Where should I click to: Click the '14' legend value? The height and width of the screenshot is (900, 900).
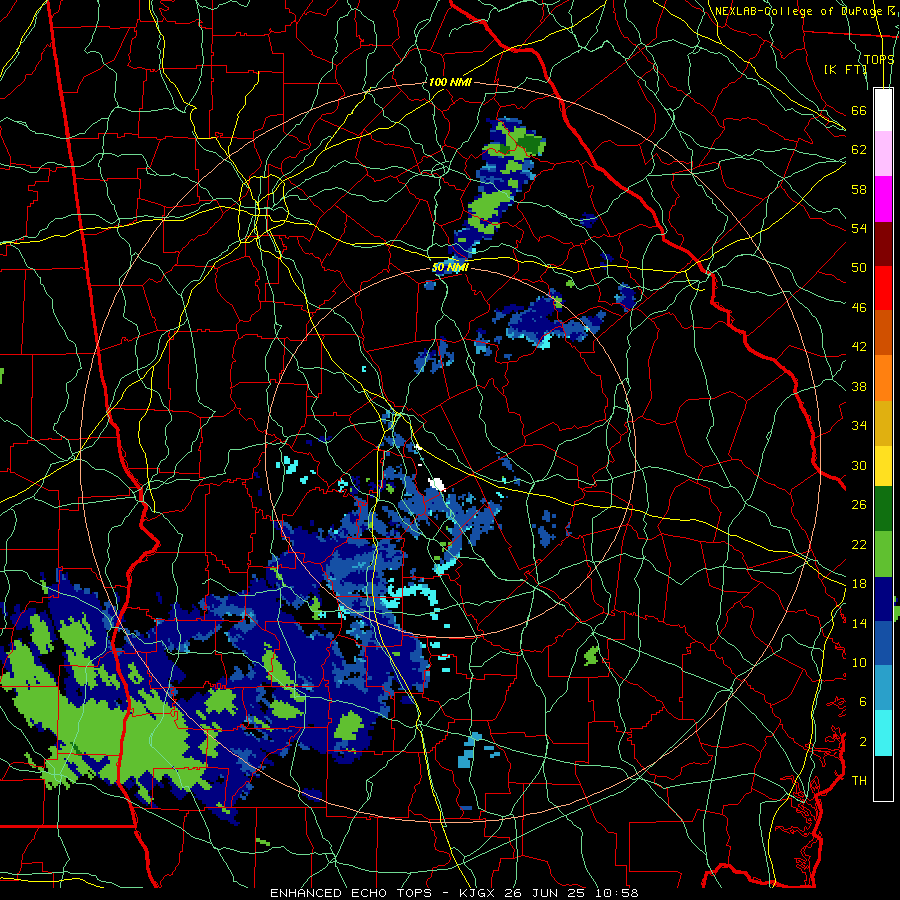point(859,623)
